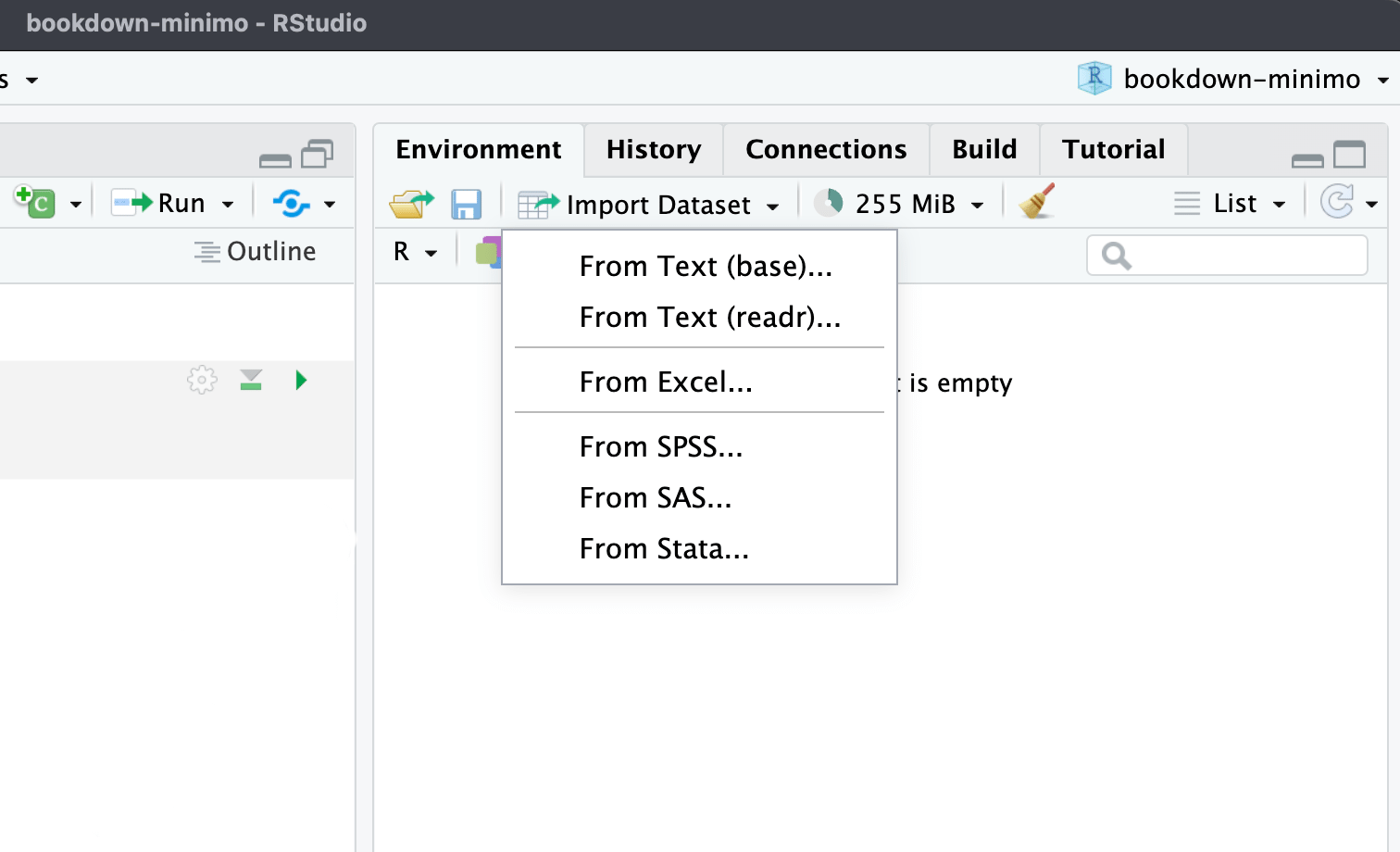
Task: Open the List view dropdown
Action: 1231,204
